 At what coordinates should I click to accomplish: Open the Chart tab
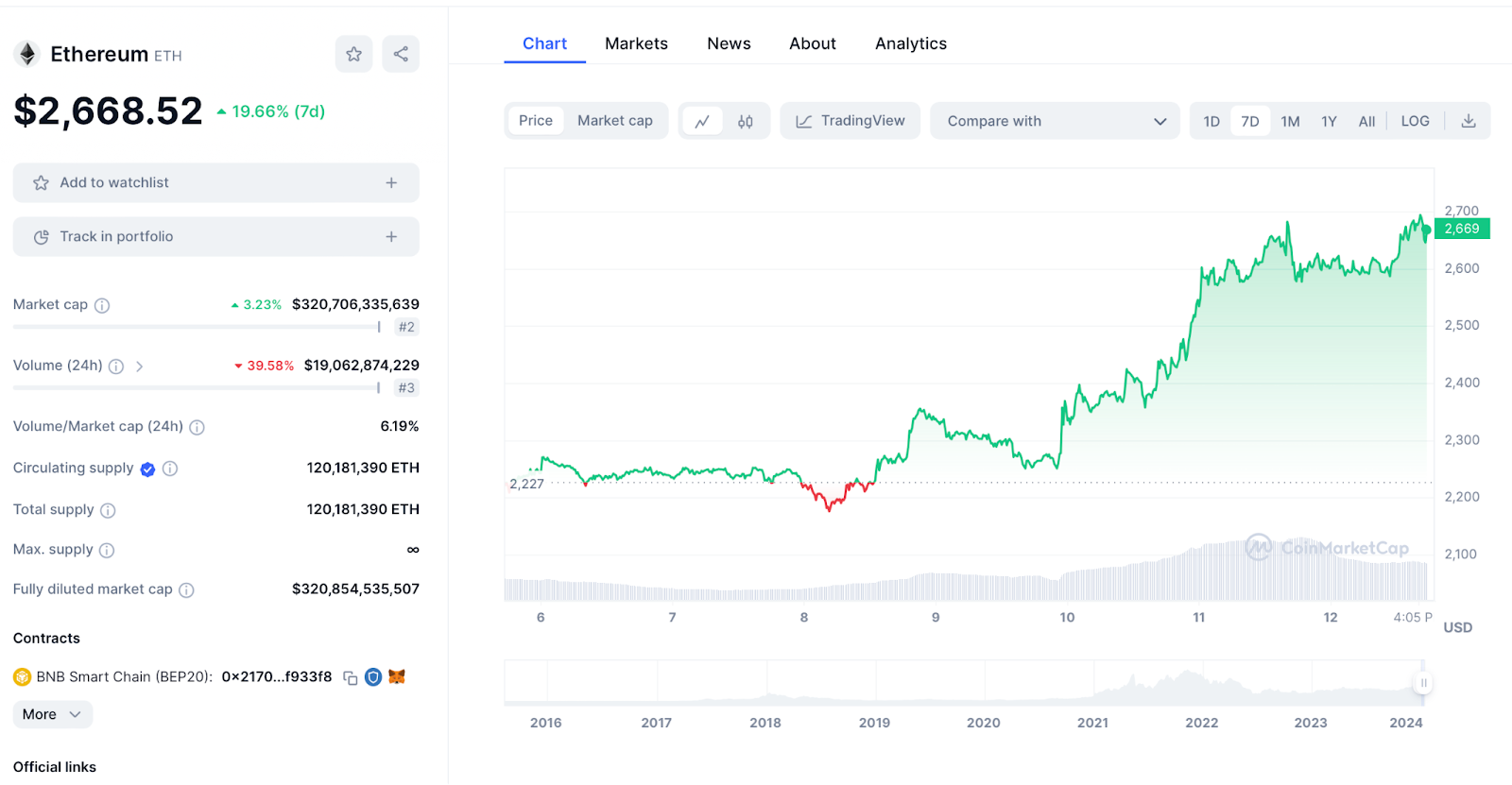pyautogui.click(x=544, y=43)
